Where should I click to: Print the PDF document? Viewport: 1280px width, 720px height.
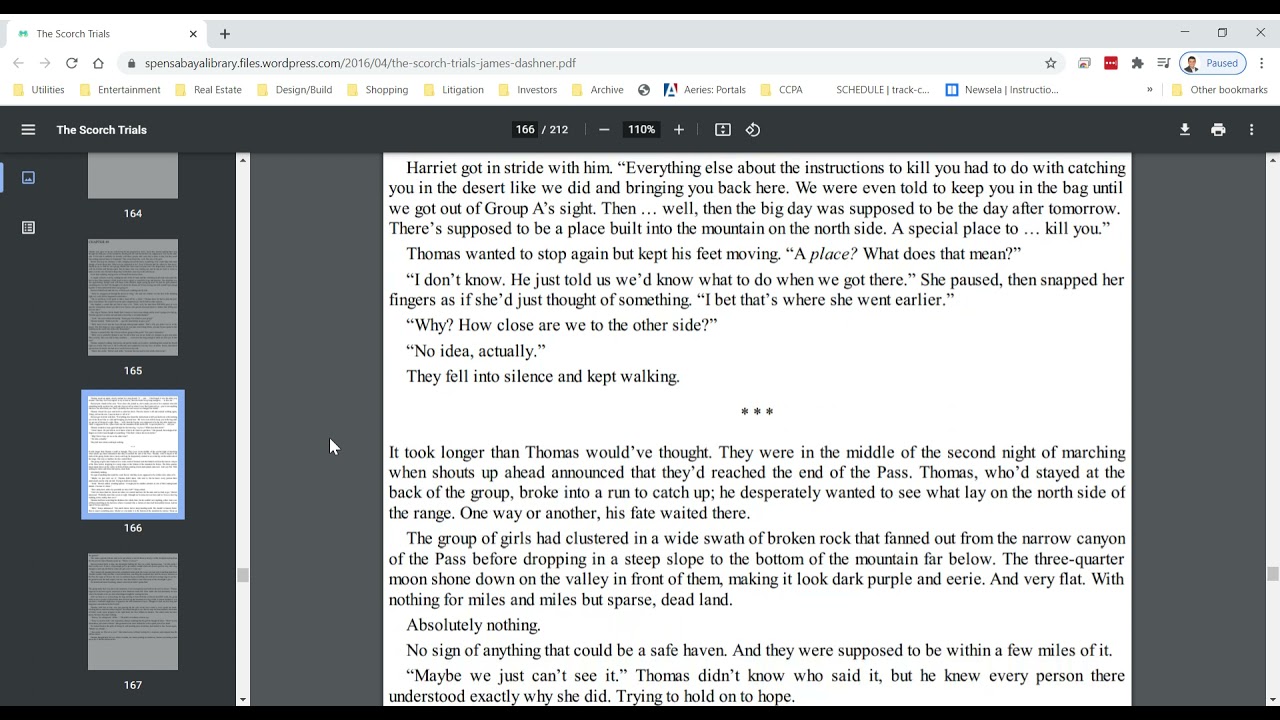(1218, 130)
